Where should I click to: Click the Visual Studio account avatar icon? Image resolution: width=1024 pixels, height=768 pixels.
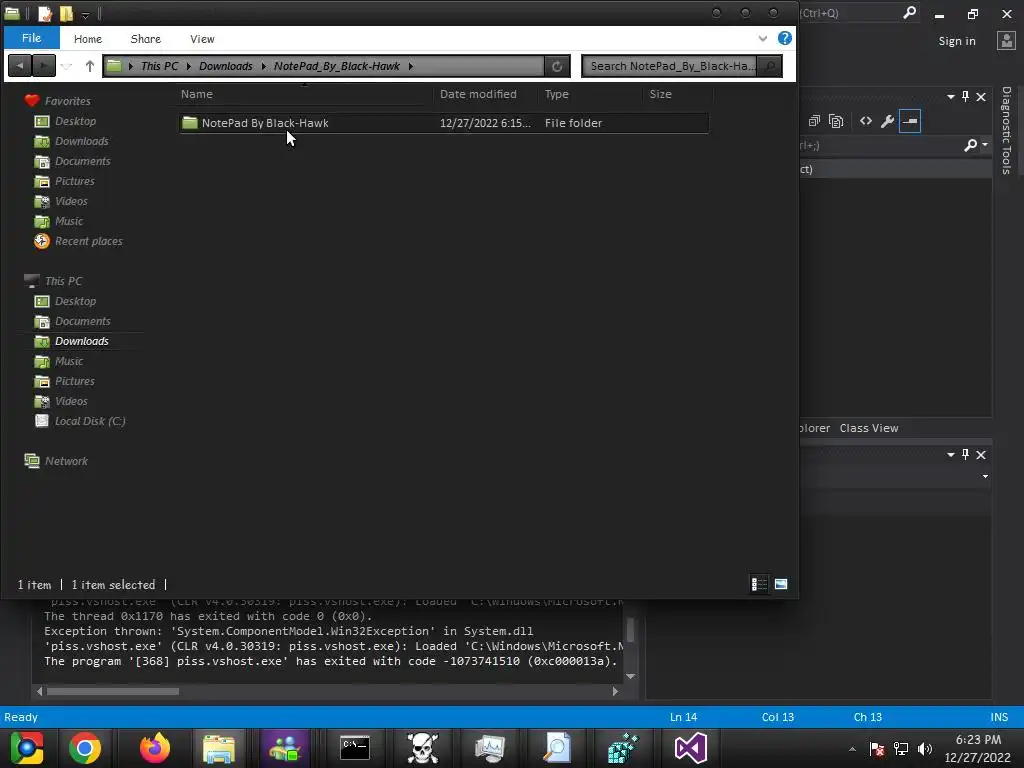(1006, 40)
